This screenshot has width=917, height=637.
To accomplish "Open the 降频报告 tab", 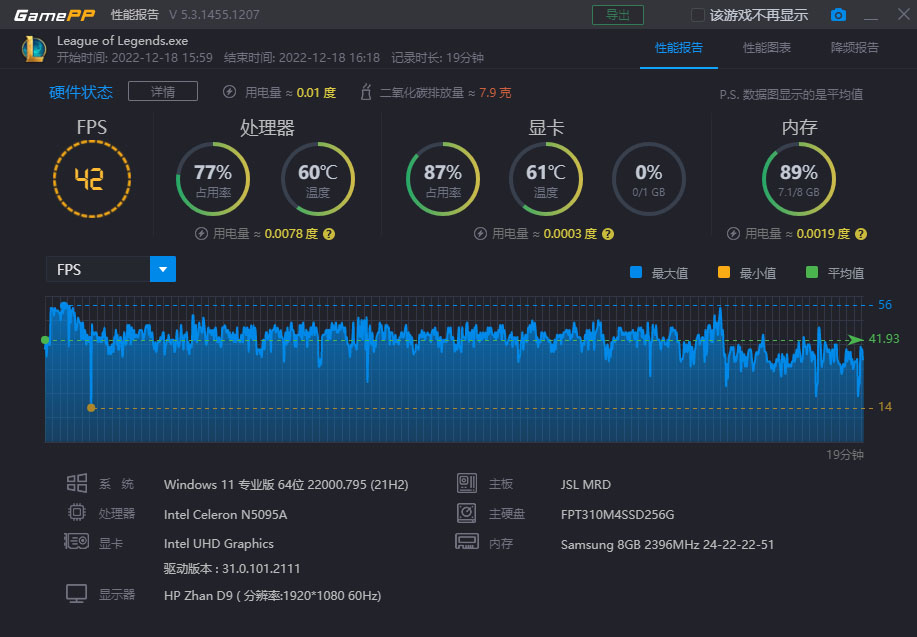I will (x=855, y=48).
